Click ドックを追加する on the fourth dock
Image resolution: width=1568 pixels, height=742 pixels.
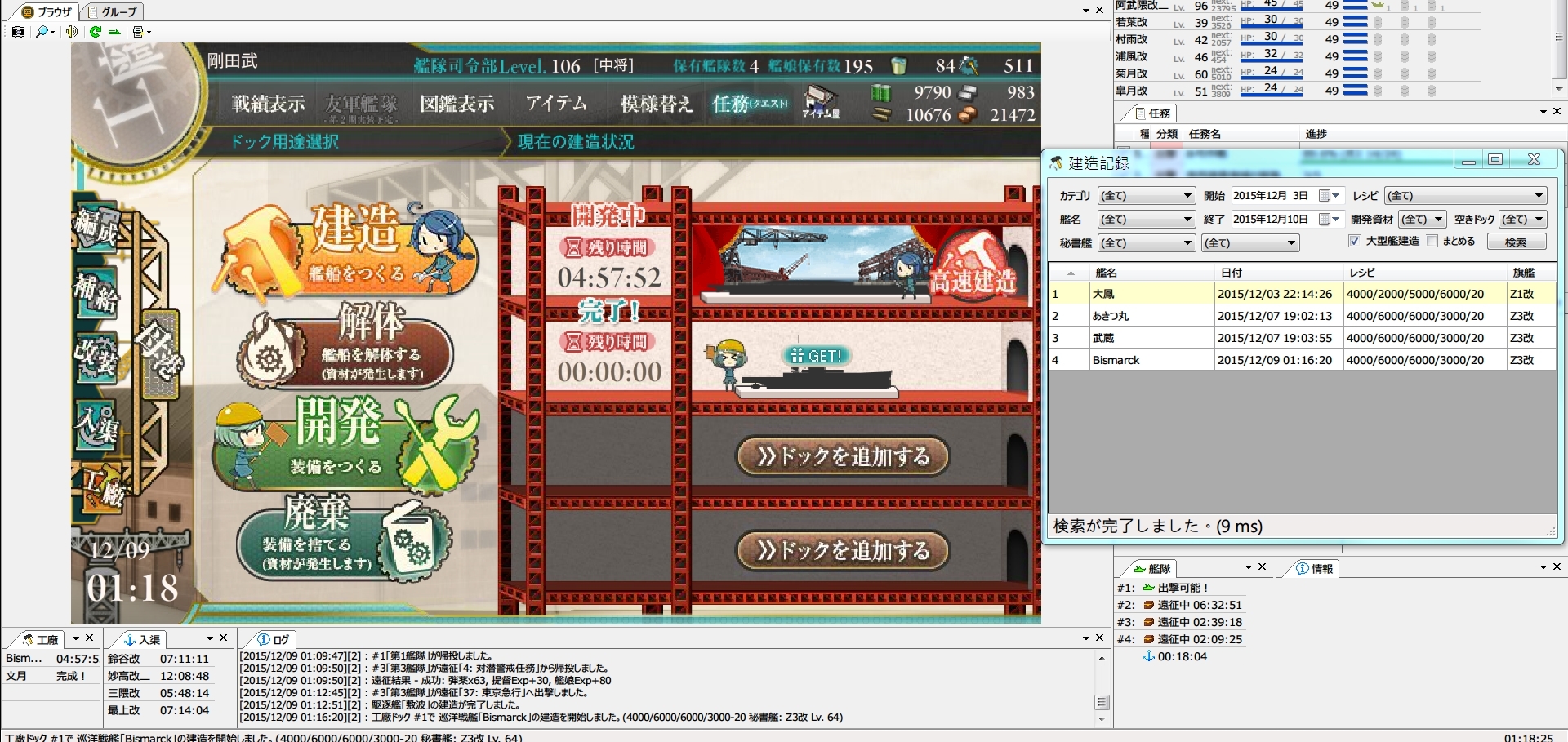coord(843,550)
